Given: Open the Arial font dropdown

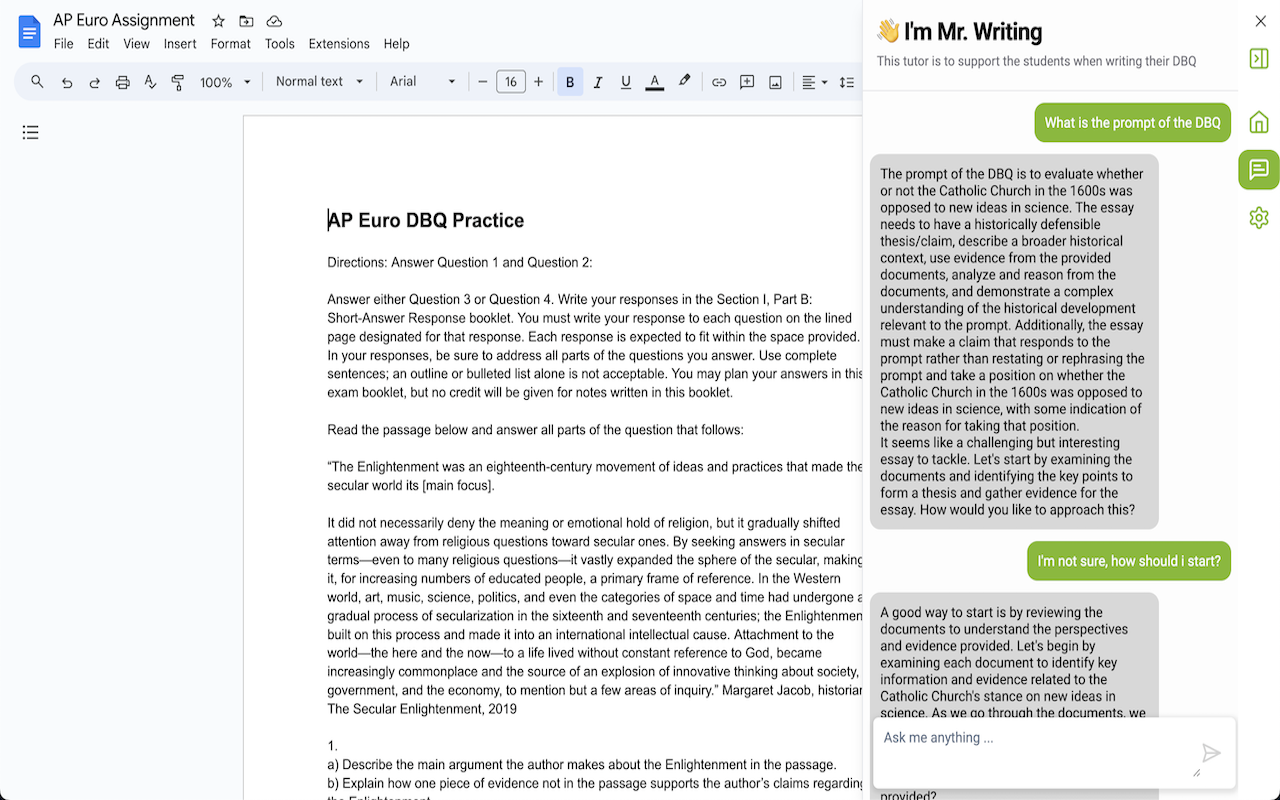Looking at the screenshot, I should pos(422,82).
